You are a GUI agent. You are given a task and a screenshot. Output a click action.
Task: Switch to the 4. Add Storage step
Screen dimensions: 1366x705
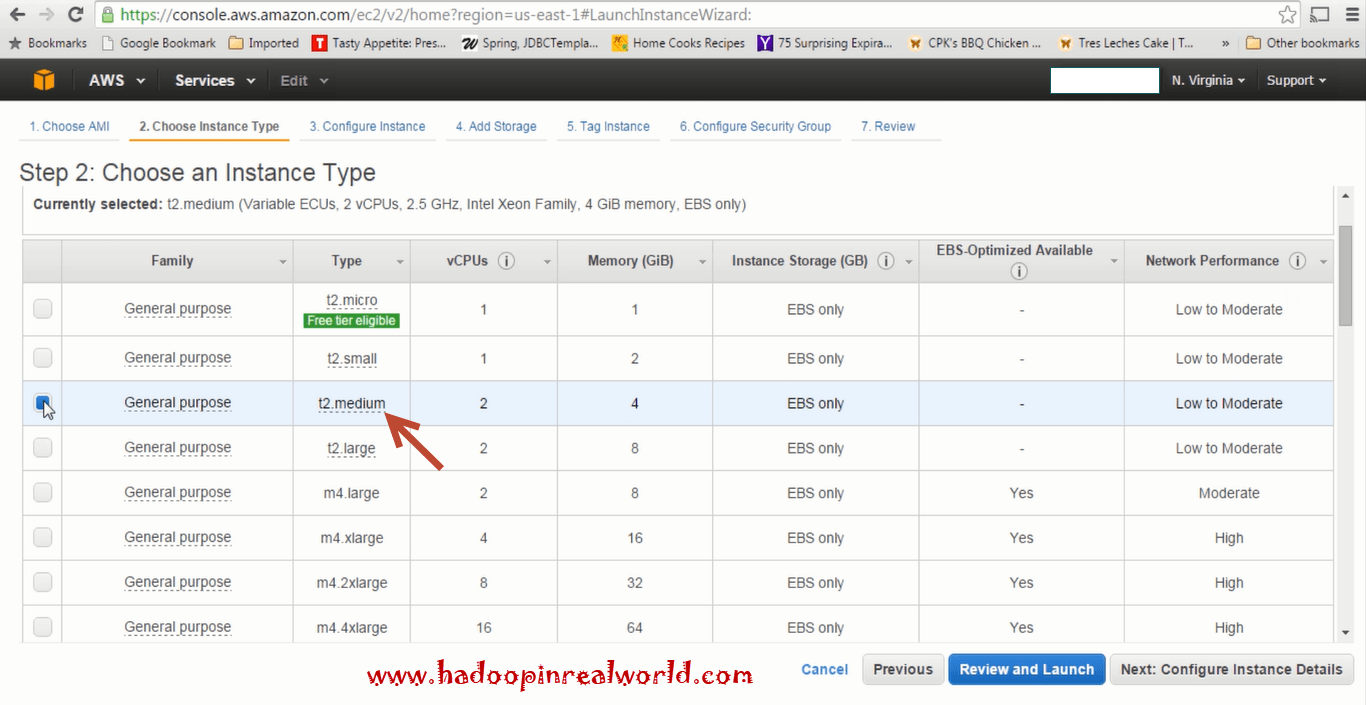(496, 126)
